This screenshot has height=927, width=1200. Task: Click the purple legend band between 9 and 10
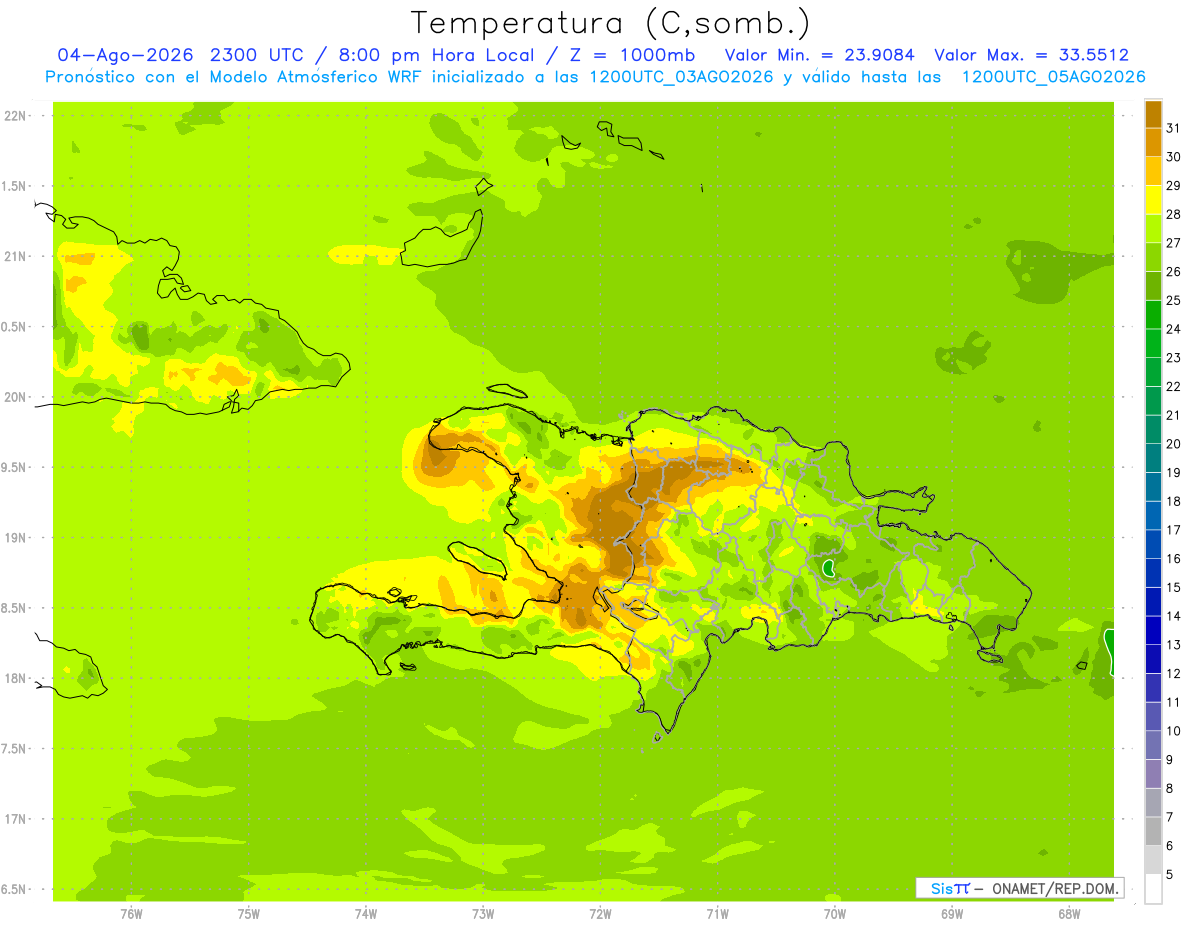point(1153,745)
